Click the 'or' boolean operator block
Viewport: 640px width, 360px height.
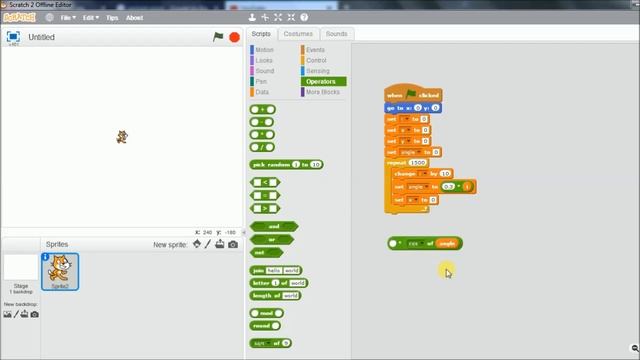point(272,240)
